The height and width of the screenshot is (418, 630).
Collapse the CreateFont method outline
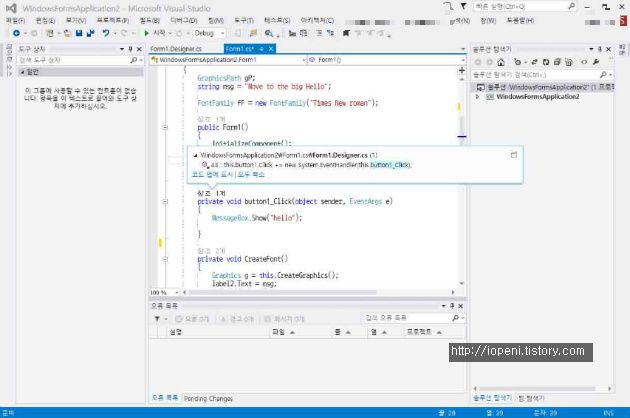(x=165, y=259)
